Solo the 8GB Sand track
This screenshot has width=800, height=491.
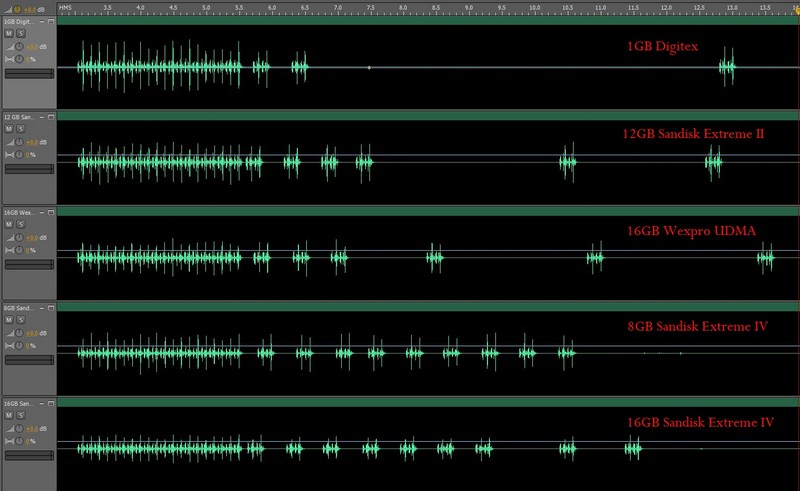click(x=20, y=320)
